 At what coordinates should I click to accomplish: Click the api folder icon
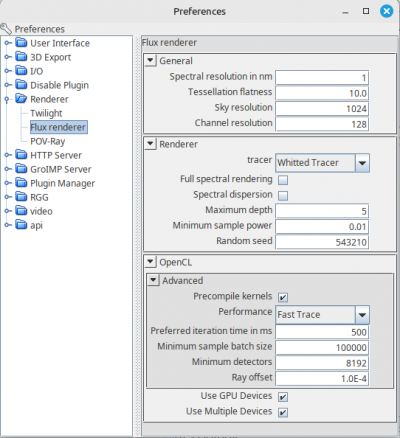click(21, 225)
